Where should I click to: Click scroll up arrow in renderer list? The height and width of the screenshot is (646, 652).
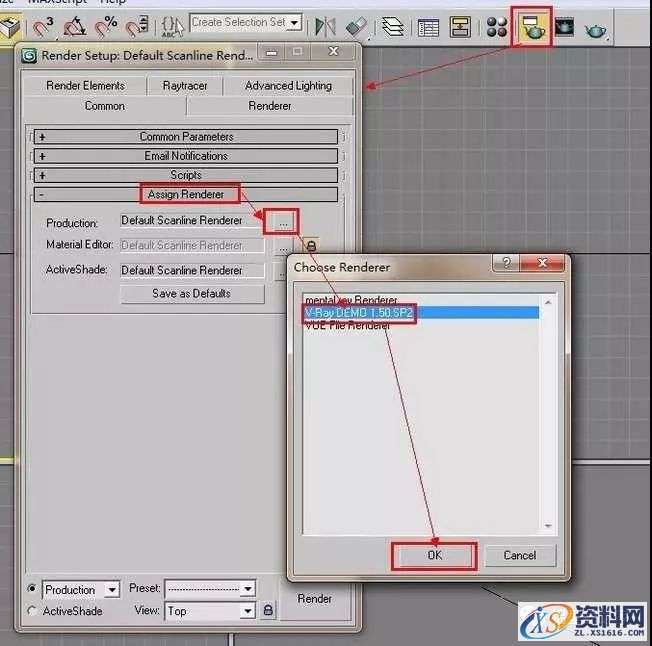point(548,303)
